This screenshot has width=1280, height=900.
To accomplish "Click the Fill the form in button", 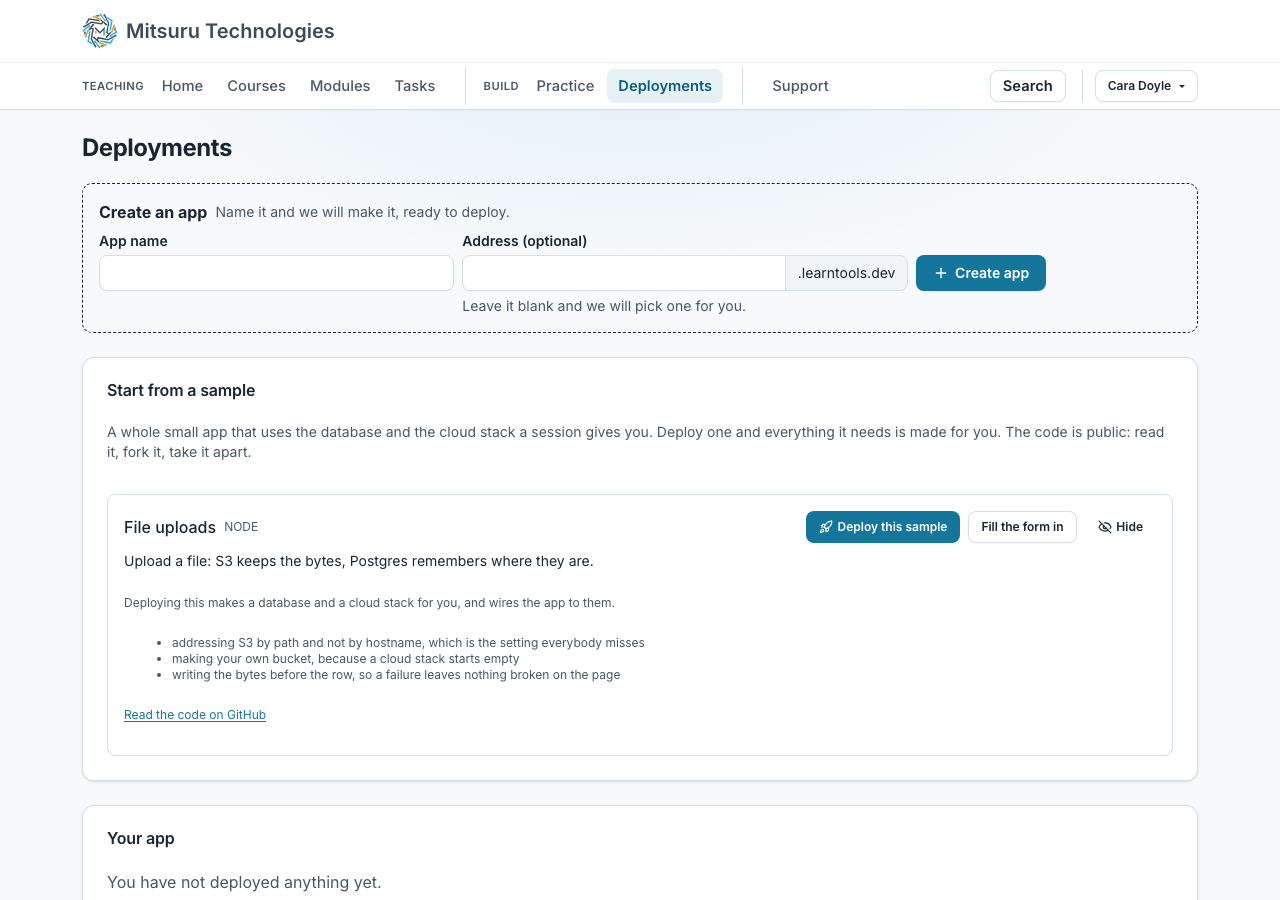I will pos(1022,527).
